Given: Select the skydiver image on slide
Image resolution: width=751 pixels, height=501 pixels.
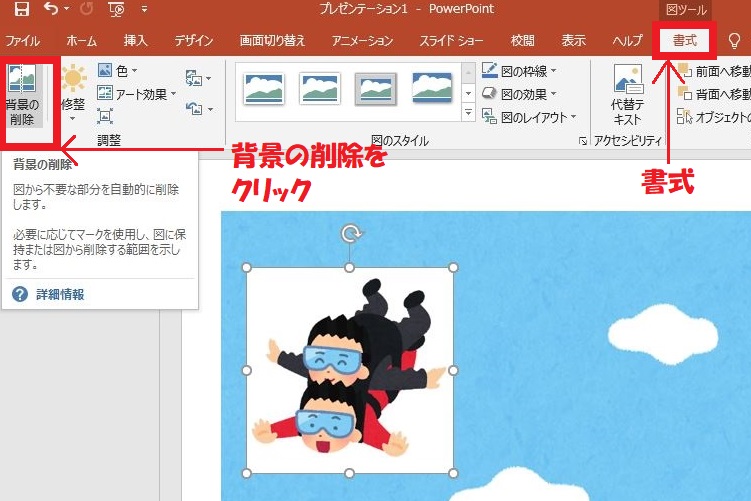Looking at the screenshot, I should click(x=350, y=370).
